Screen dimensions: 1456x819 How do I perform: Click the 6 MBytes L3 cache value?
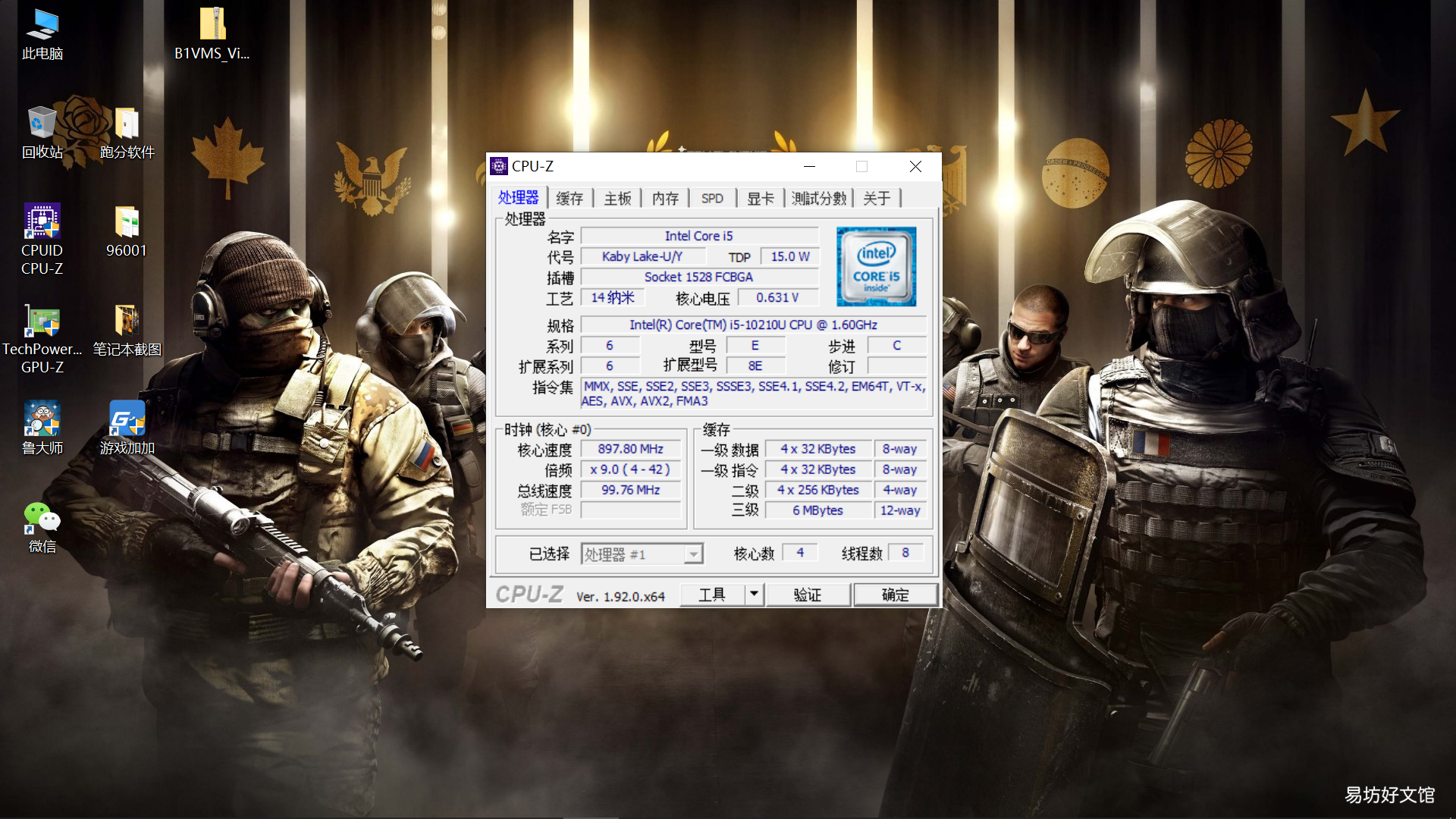[x=817, y=510]
